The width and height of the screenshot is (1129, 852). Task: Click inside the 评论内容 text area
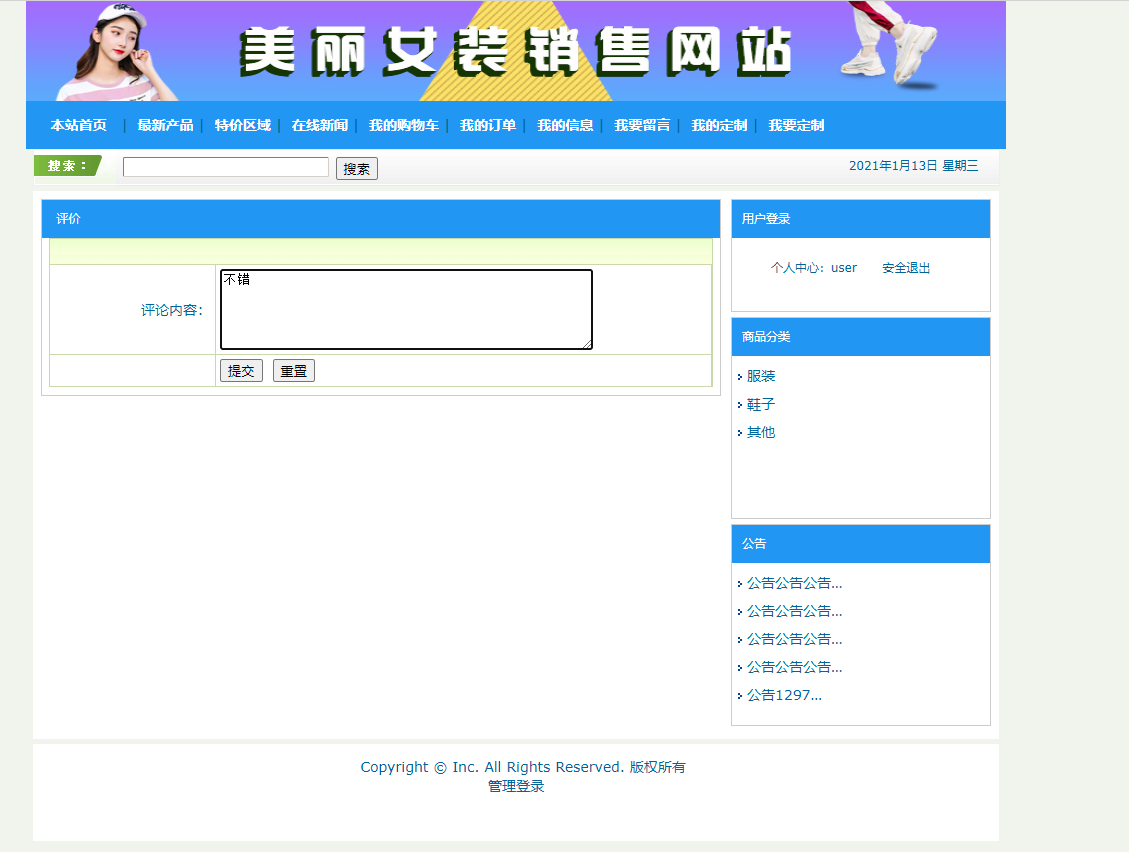tap(405, 309)
